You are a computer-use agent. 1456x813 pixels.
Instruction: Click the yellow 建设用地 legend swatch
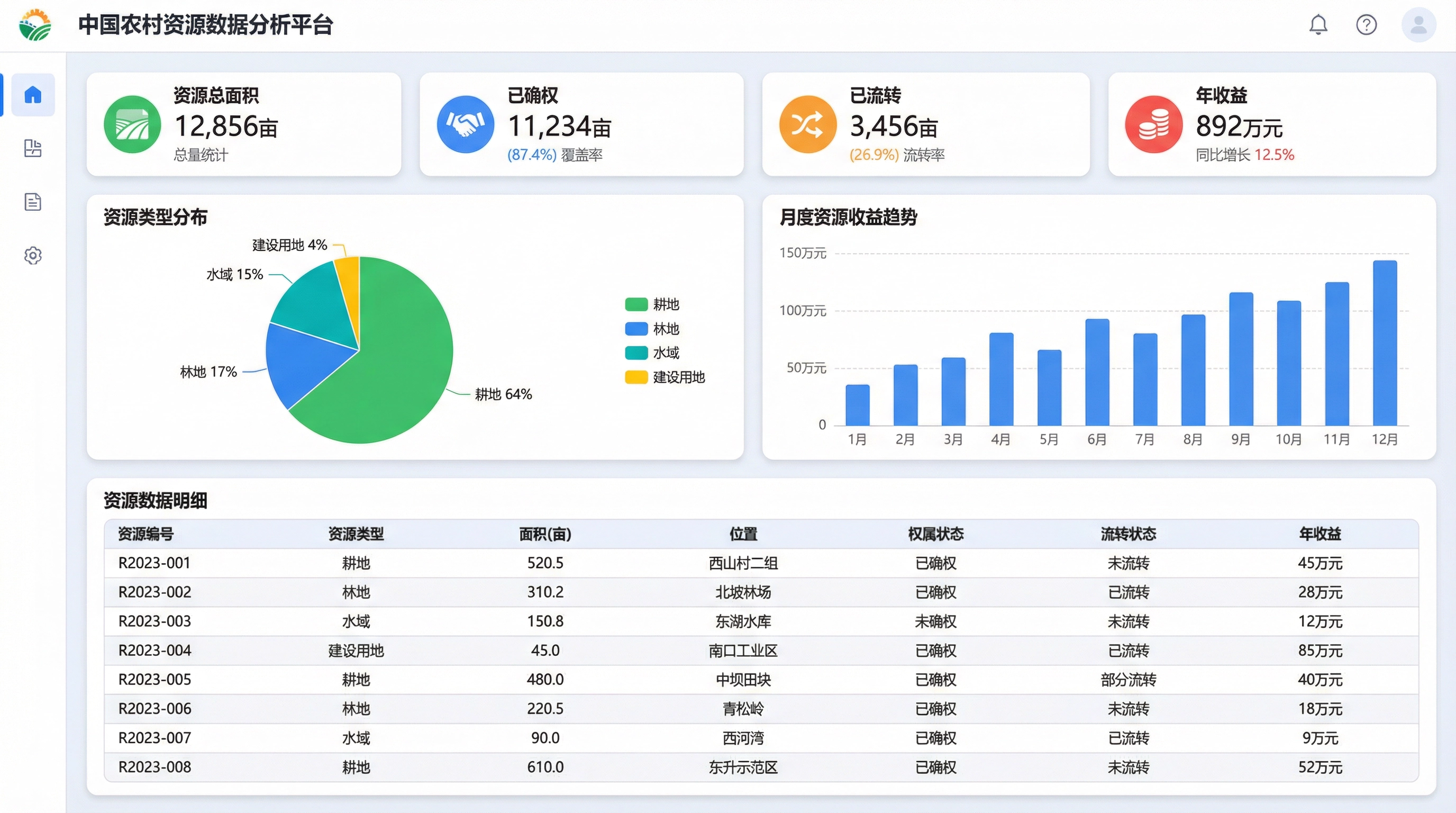[636, 378]
